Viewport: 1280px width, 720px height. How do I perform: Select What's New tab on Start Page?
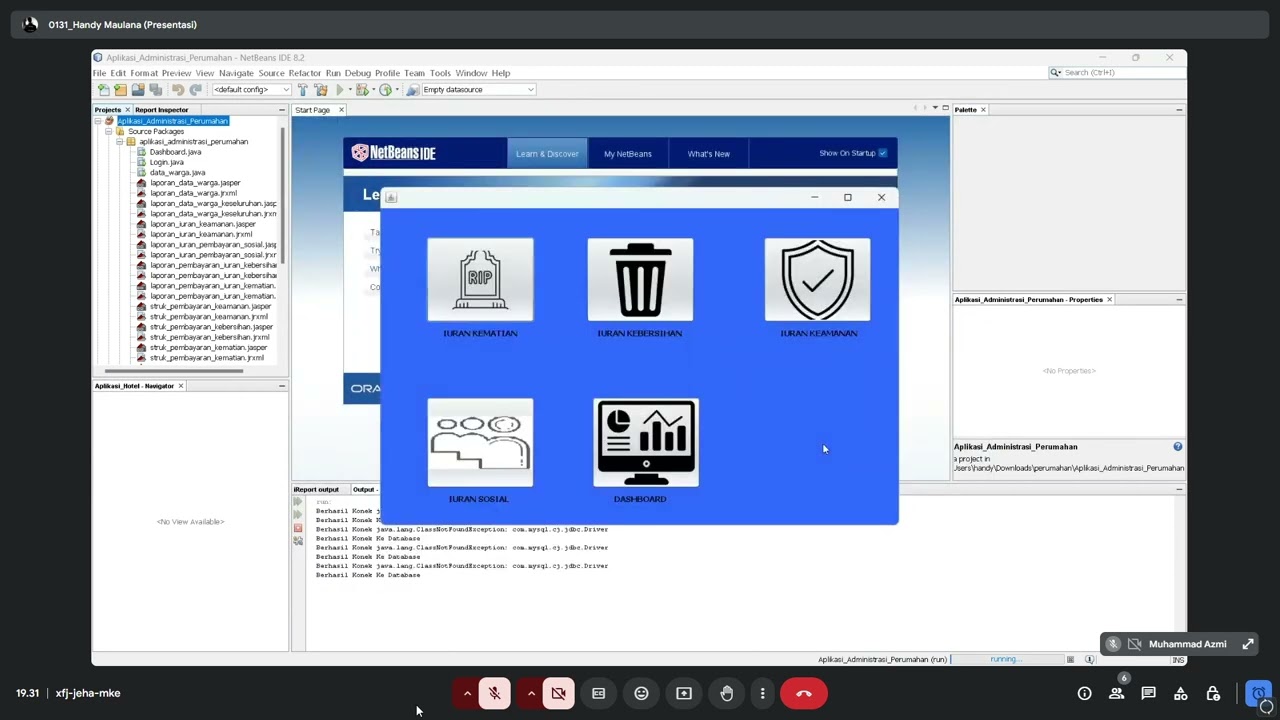click(x=709, y=153)
